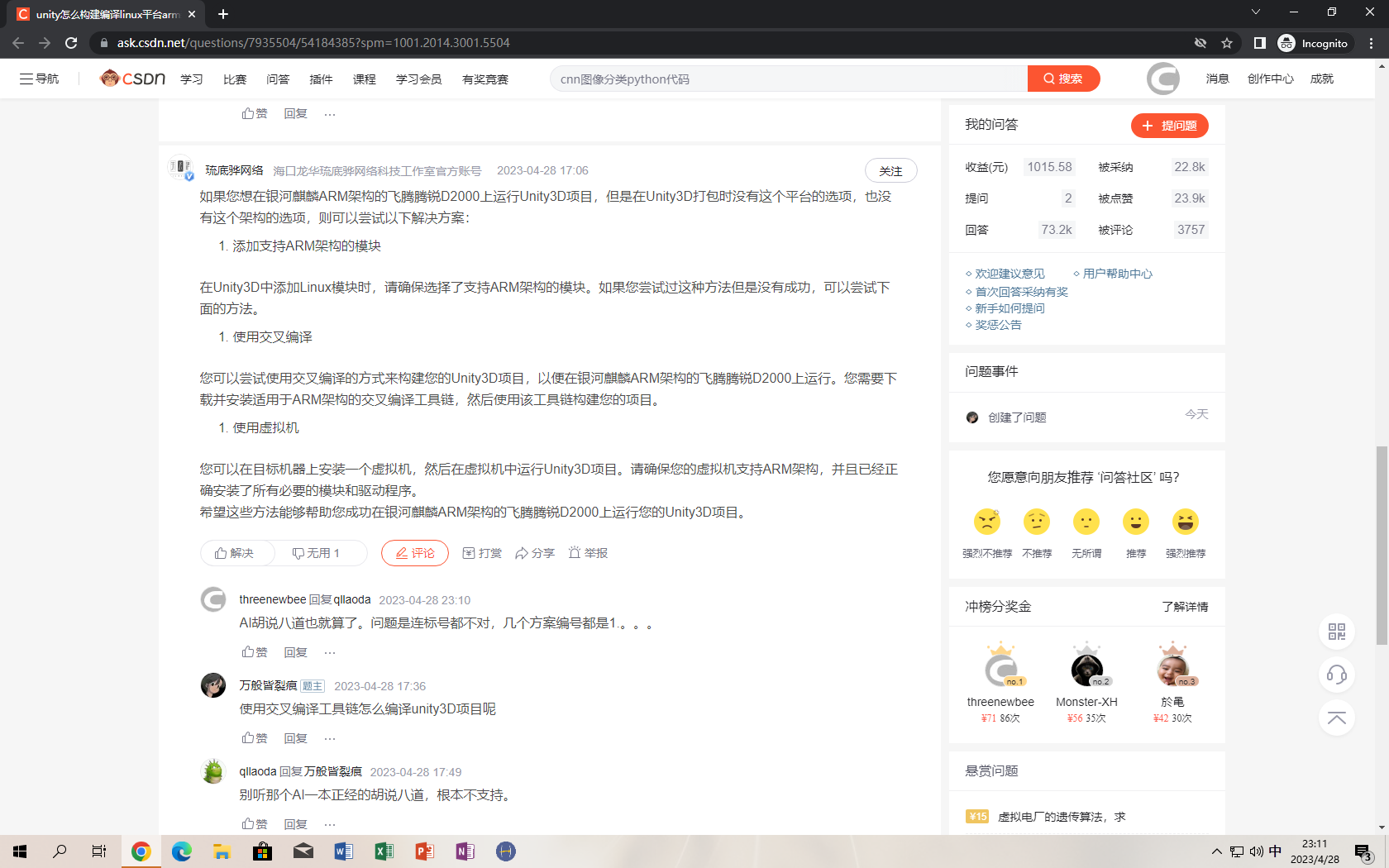Open 学习会员 navigation item

[x=418, y=79]
